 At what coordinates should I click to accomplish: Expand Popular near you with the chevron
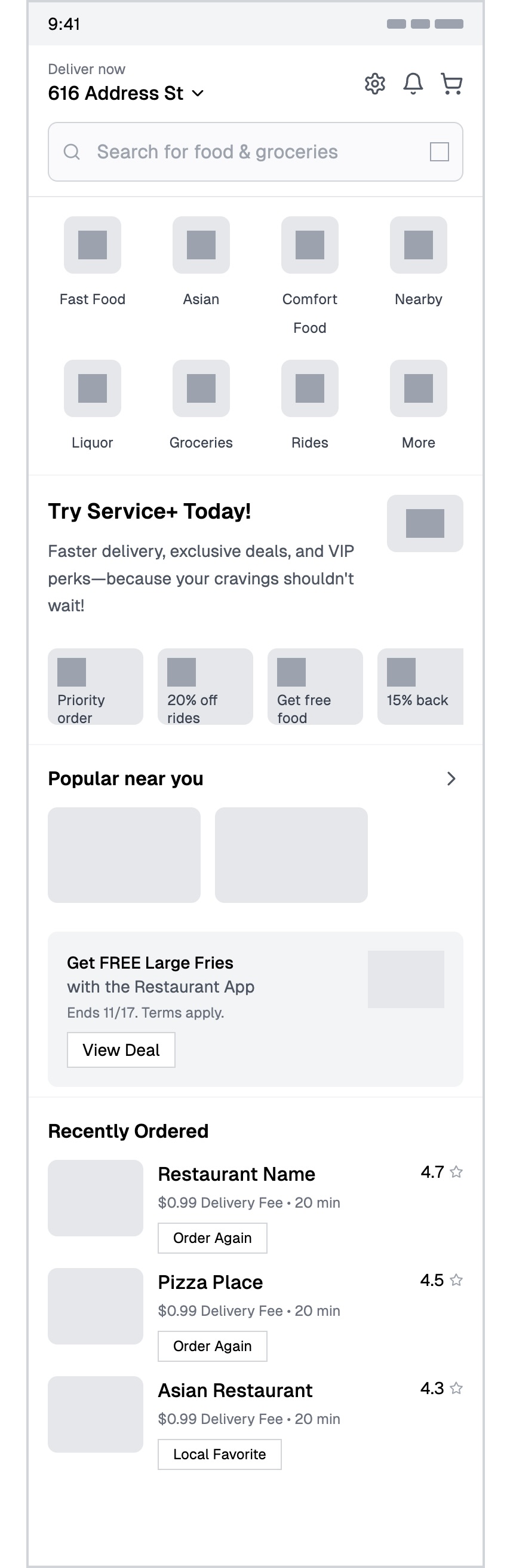[451, 779]
